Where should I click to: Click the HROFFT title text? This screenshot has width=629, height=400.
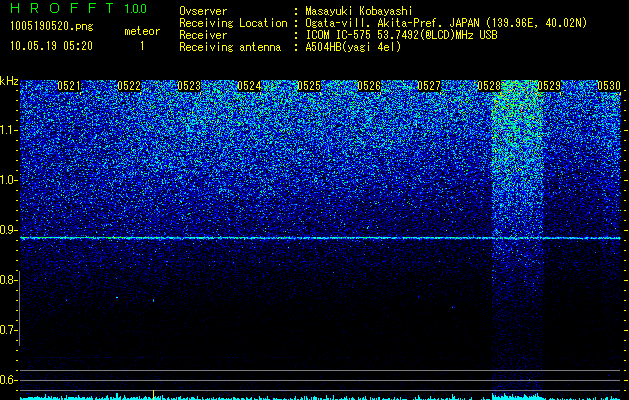click(62, 8)
